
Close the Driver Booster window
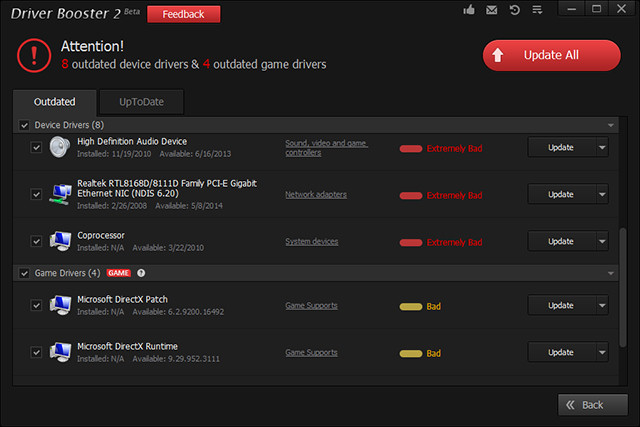point(622,9)
